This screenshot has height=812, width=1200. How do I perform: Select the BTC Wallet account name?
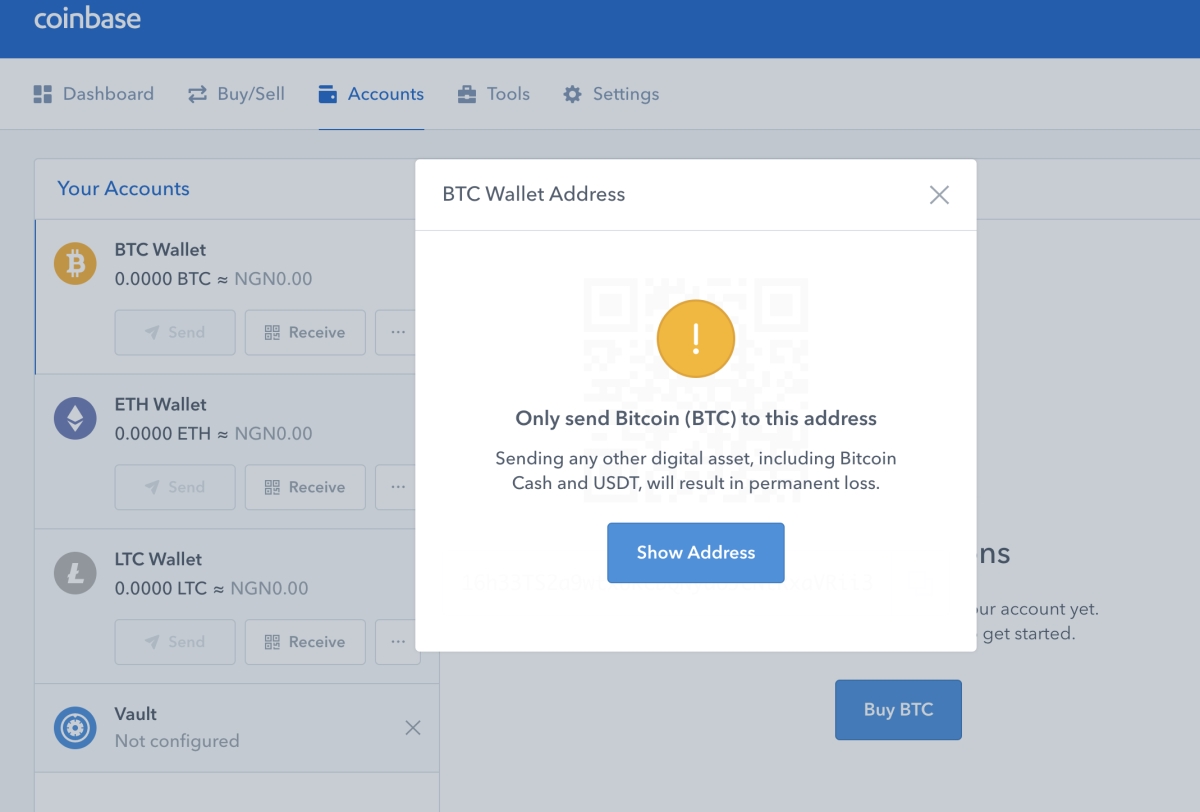coord(160,250)
